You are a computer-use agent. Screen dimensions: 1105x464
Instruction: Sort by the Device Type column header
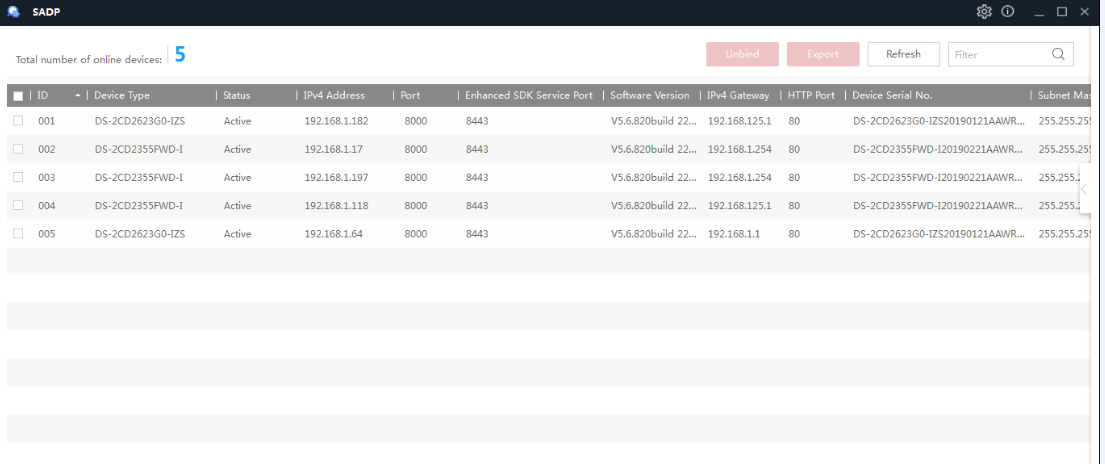pyautogui.click(x=122, y=96)
